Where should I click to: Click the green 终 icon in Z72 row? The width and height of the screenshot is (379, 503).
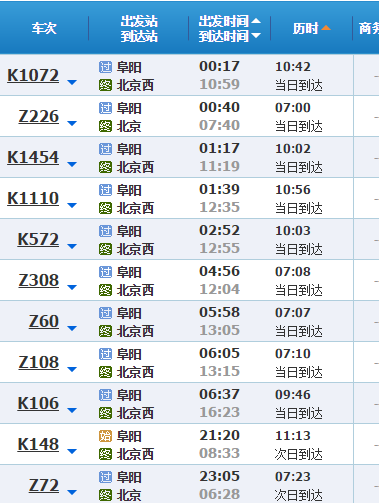point(105,495)
